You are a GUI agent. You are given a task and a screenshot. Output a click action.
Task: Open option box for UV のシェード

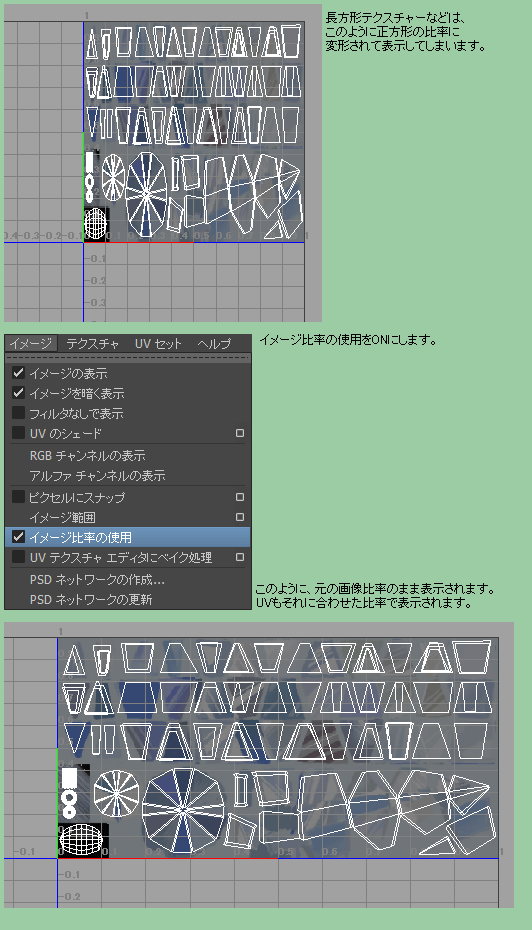click(x=240, y=433)
